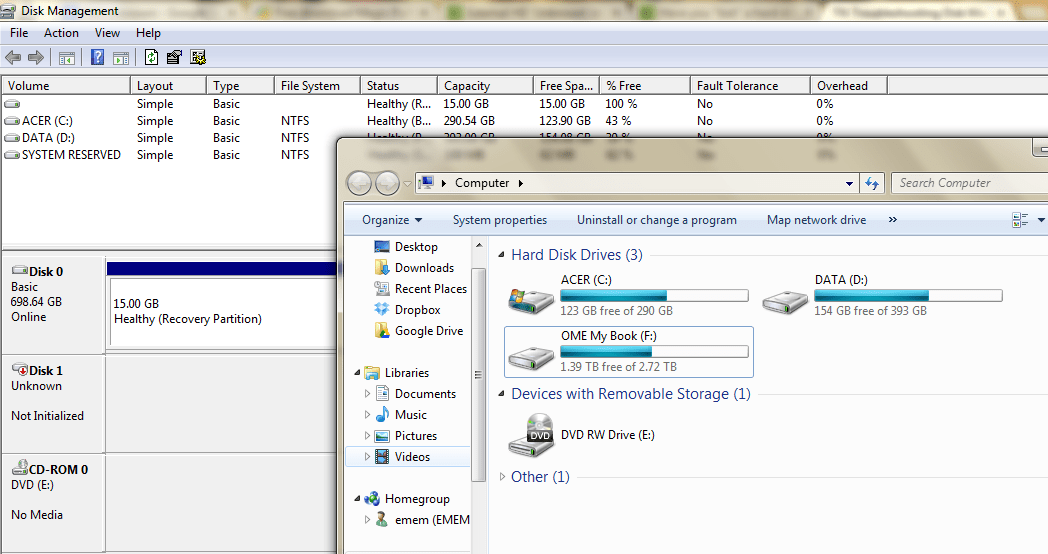Click the Explorer Back navigation button

click(360, 183)
